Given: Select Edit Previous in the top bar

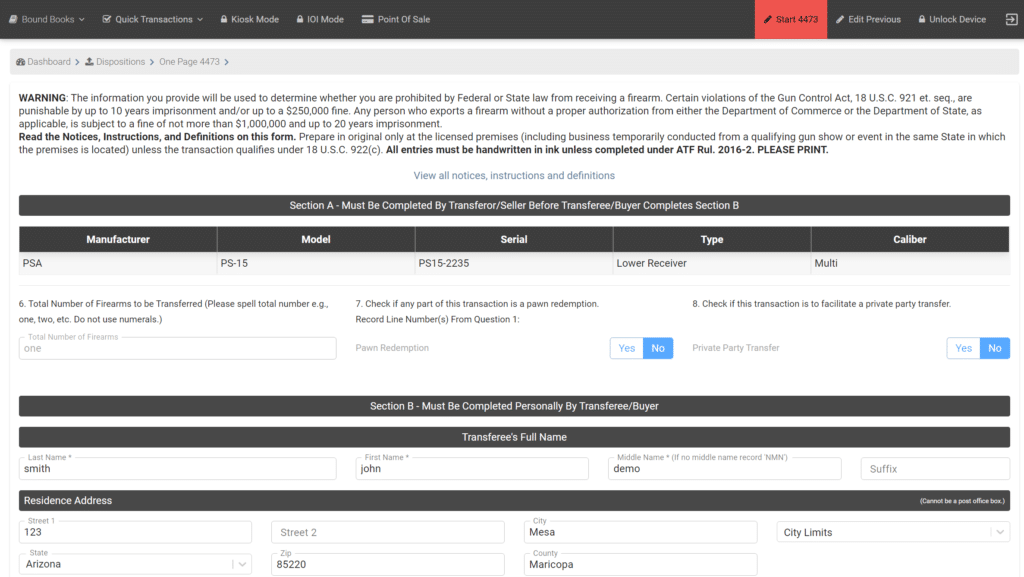Looking at the screenshot, I should 869,18.
